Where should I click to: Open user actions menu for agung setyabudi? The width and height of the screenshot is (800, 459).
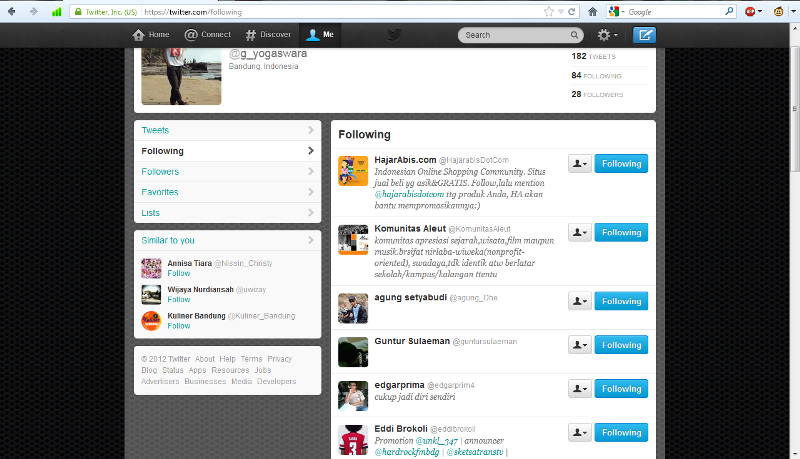tap(580, 301)
